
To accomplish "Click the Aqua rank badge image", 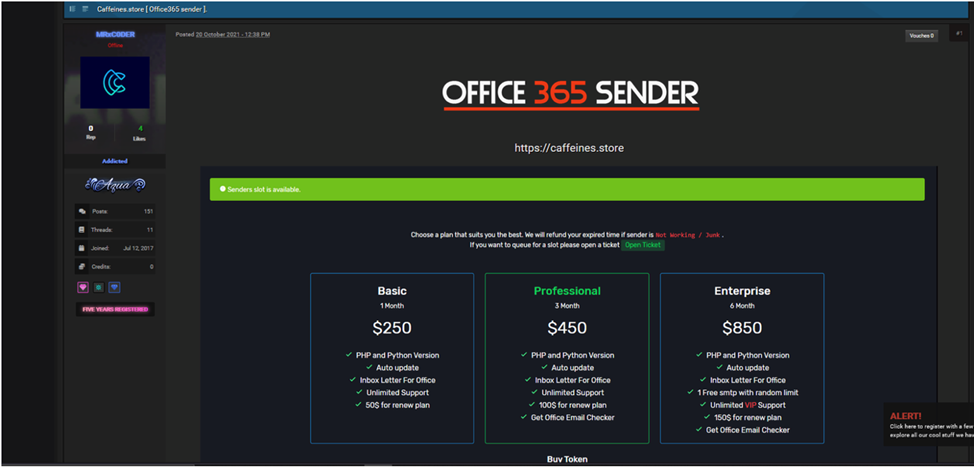I will coord(115,185).
